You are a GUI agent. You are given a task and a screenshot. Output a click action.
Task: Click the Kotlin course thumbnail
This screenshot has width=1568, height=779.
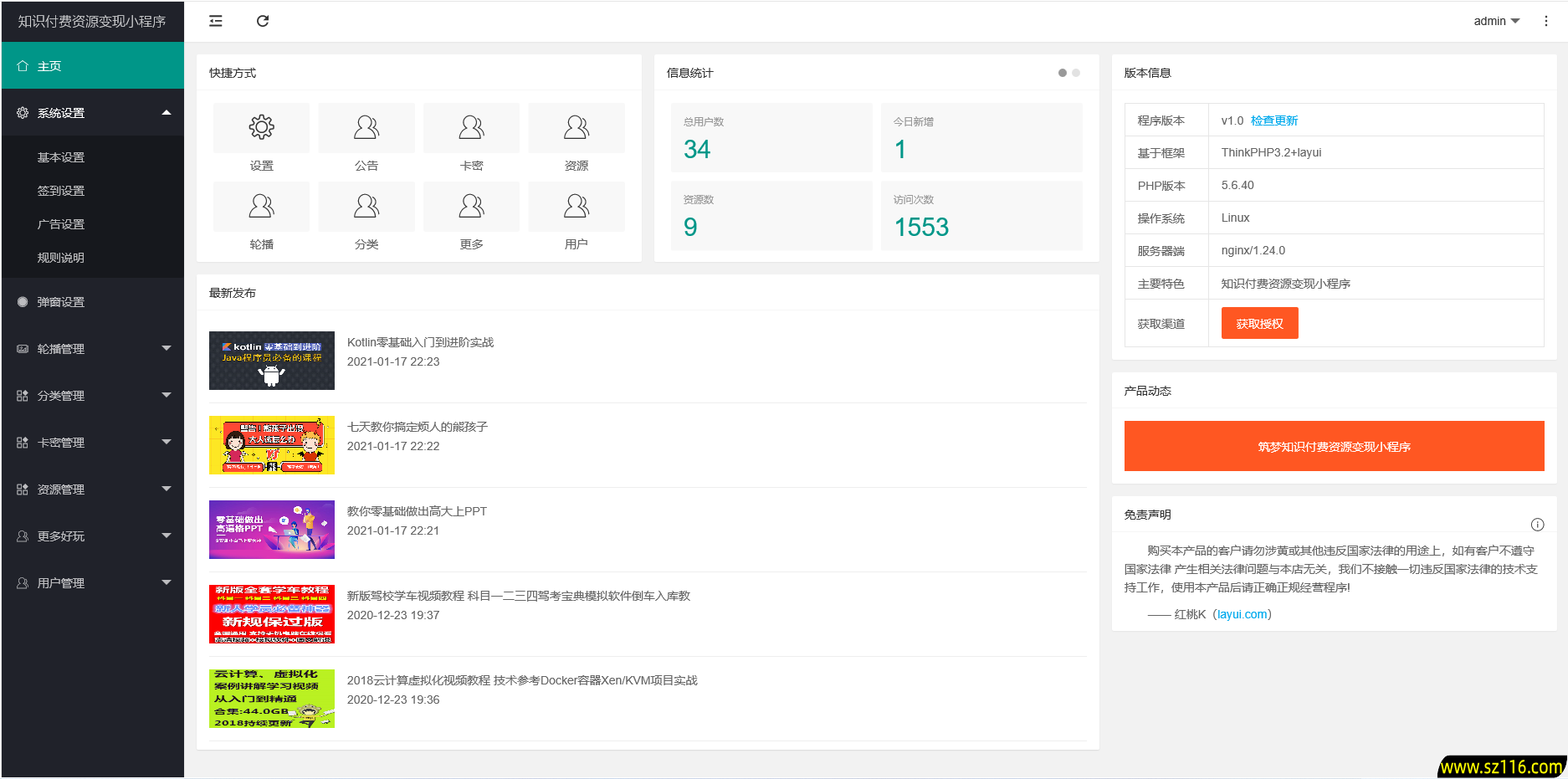tap(272, 361)
